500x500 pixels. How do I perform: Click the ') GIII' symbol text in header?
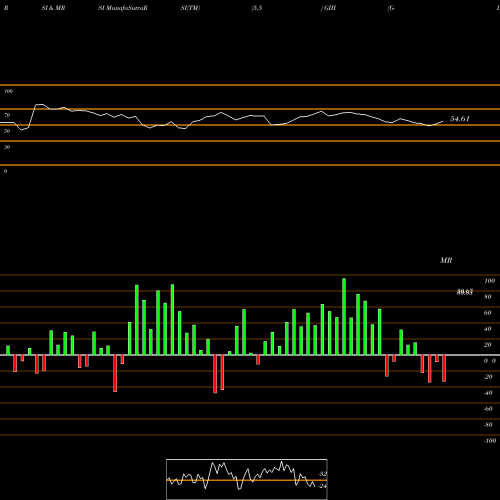pyautogui.click(x=328, y=8)
